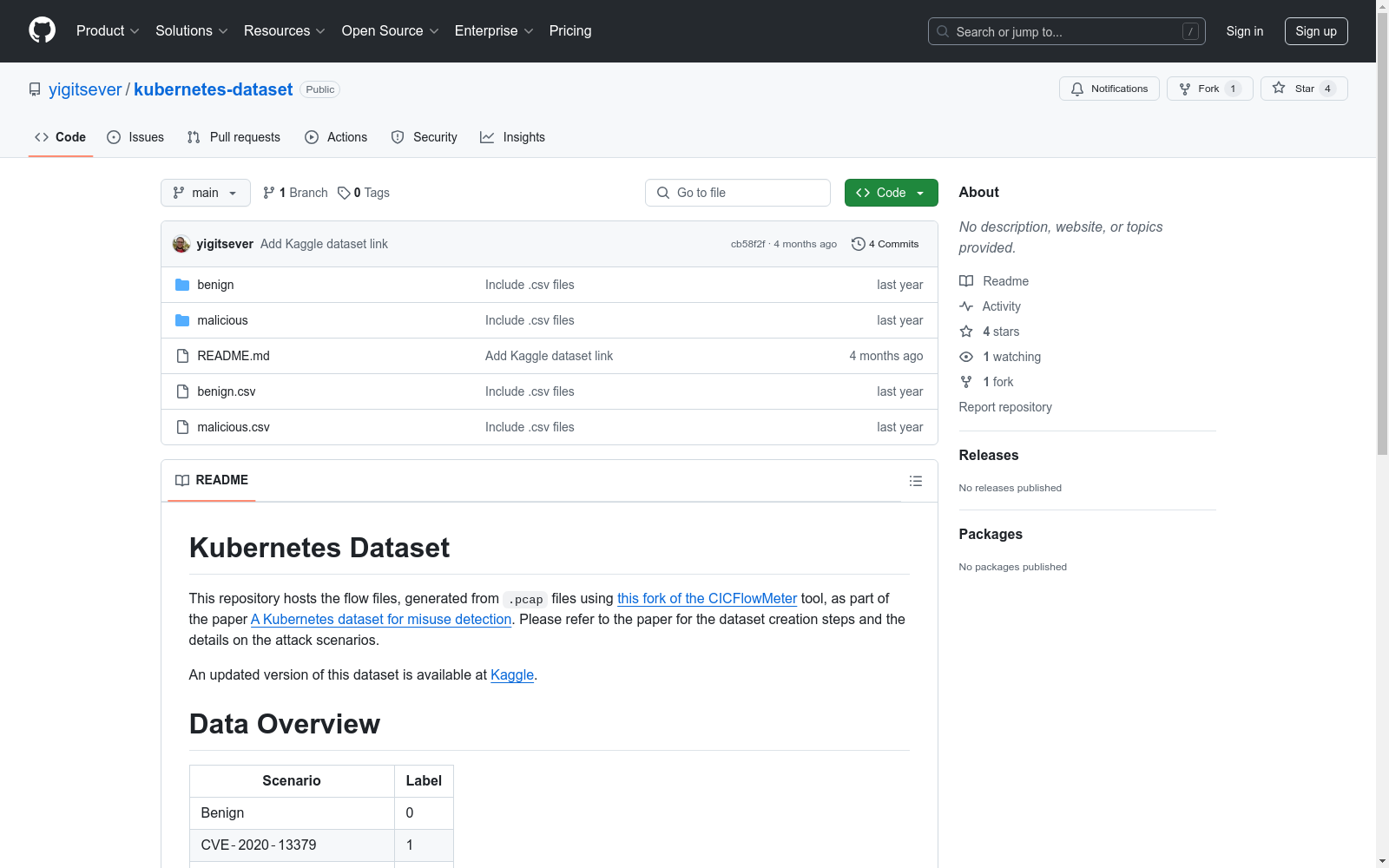Open the Kubernetes dataset misuse detection paper link
The height and width of the screenshot is (868, 1389).
click(381, 619)
